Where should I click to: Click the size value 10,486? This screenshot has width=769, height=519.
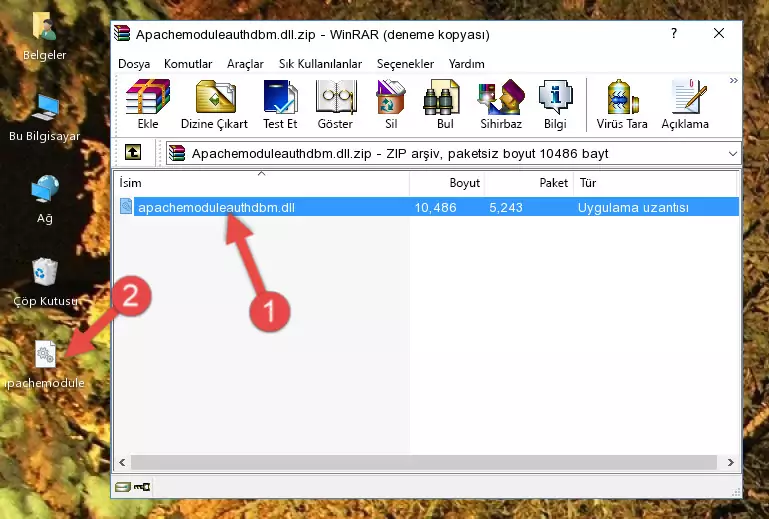[x=436, y=208]
